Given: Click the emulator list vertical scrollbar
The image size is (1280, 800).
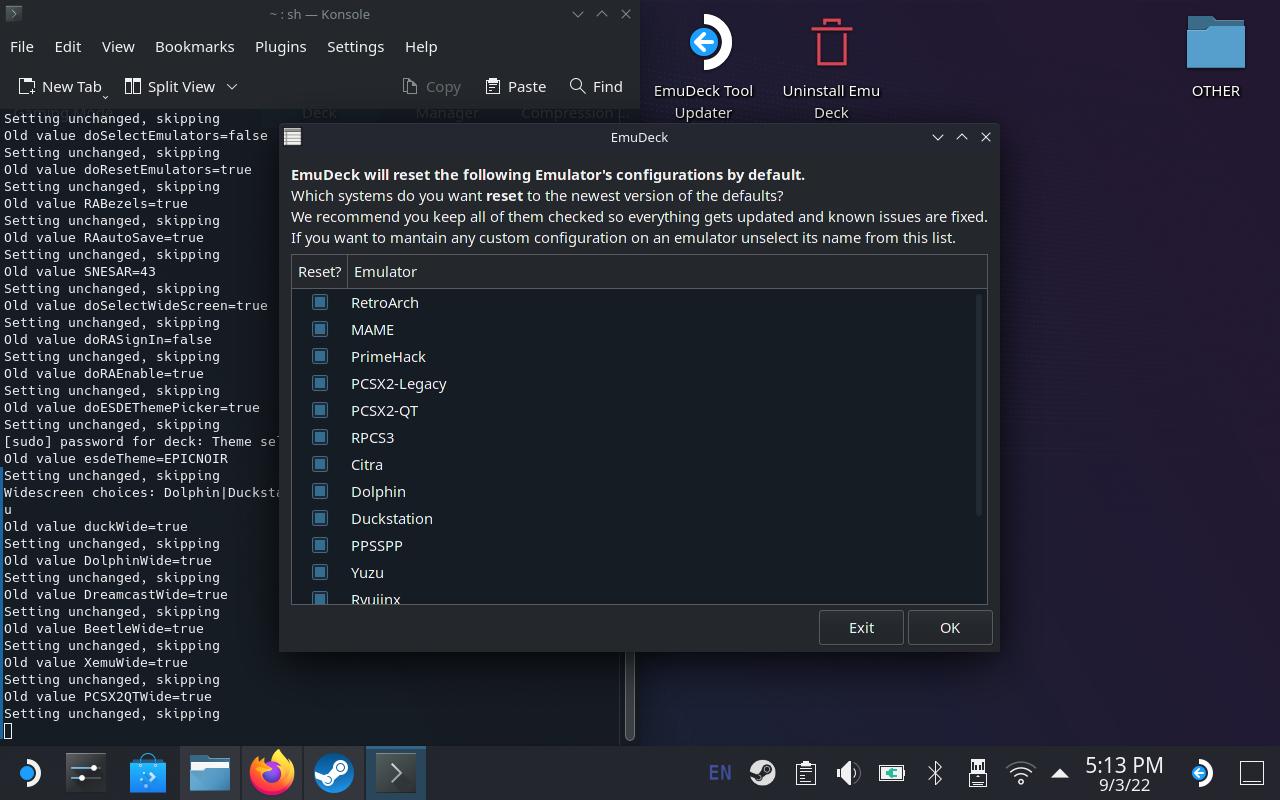Looking at the screenshot, I should 979,405.
